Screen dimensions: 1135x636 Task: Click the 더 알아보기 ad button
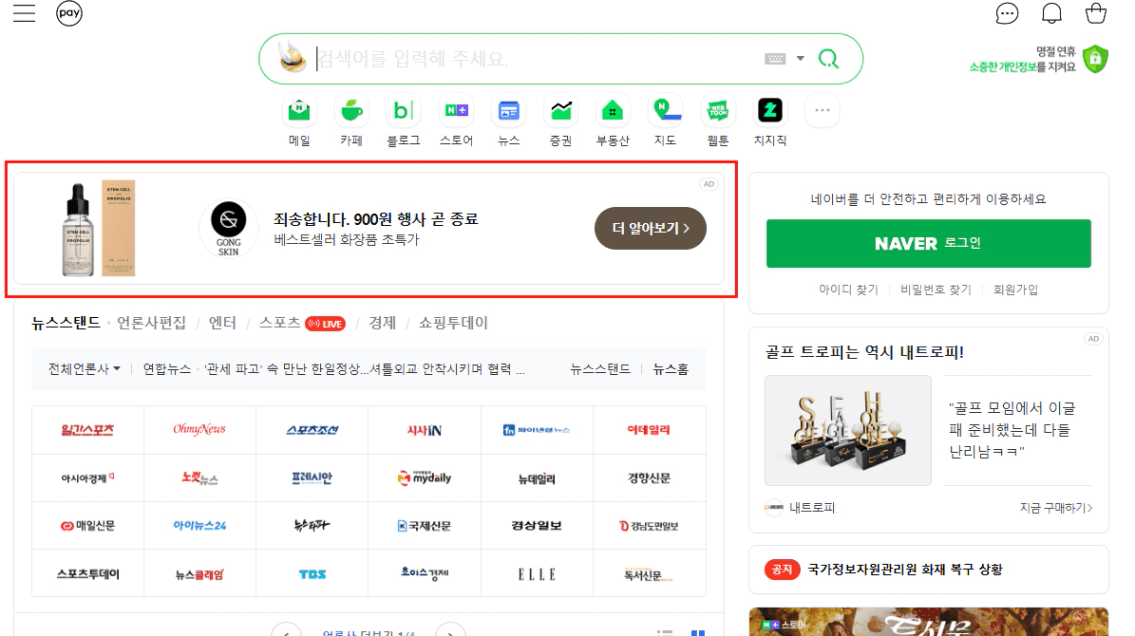click(650, 229)
